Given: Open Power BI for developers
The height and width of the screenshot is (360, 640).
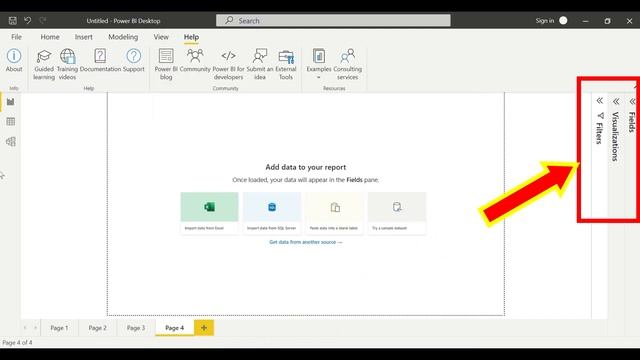Looking at the screenshot, I should click(x=229, y=64).
